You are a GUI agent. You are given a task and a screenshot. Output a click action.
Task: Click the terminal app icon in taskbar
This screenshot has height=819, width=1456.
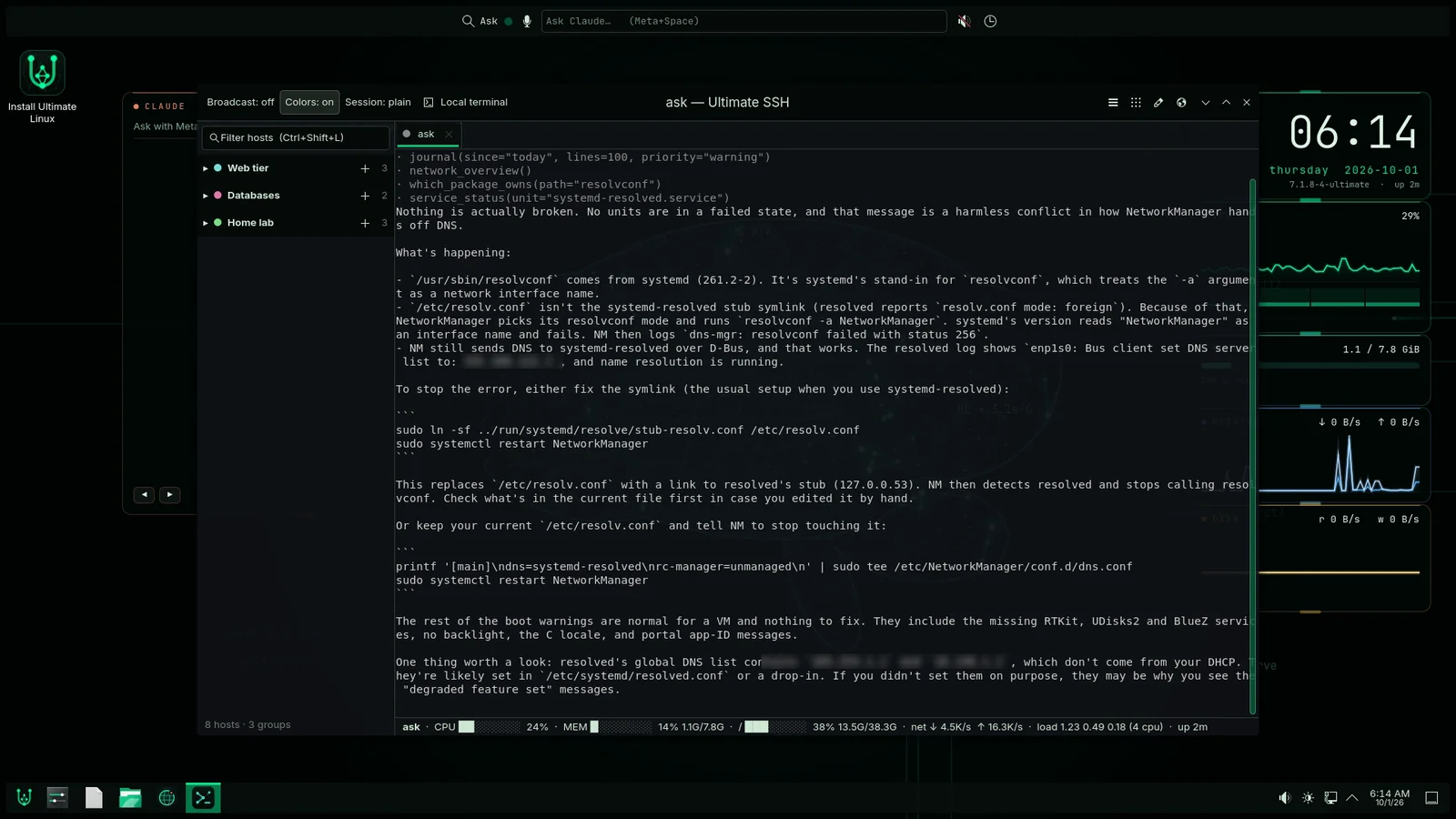tap(203, 798)
